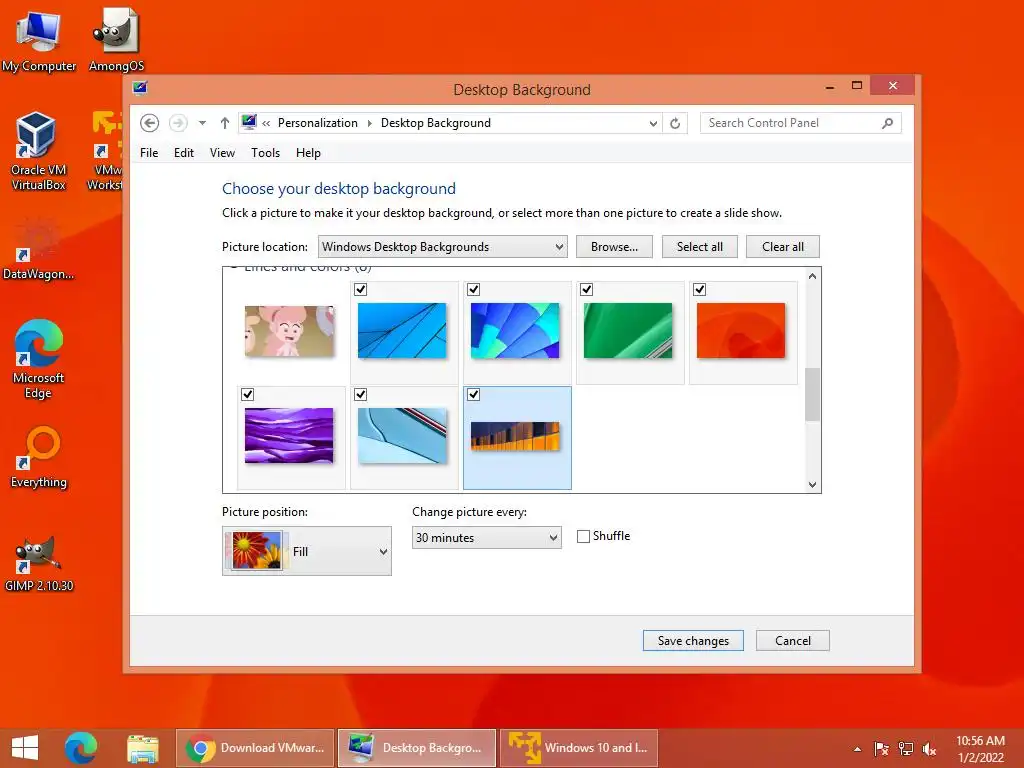Open the AmongOS desktop icon

click(116, 39)
